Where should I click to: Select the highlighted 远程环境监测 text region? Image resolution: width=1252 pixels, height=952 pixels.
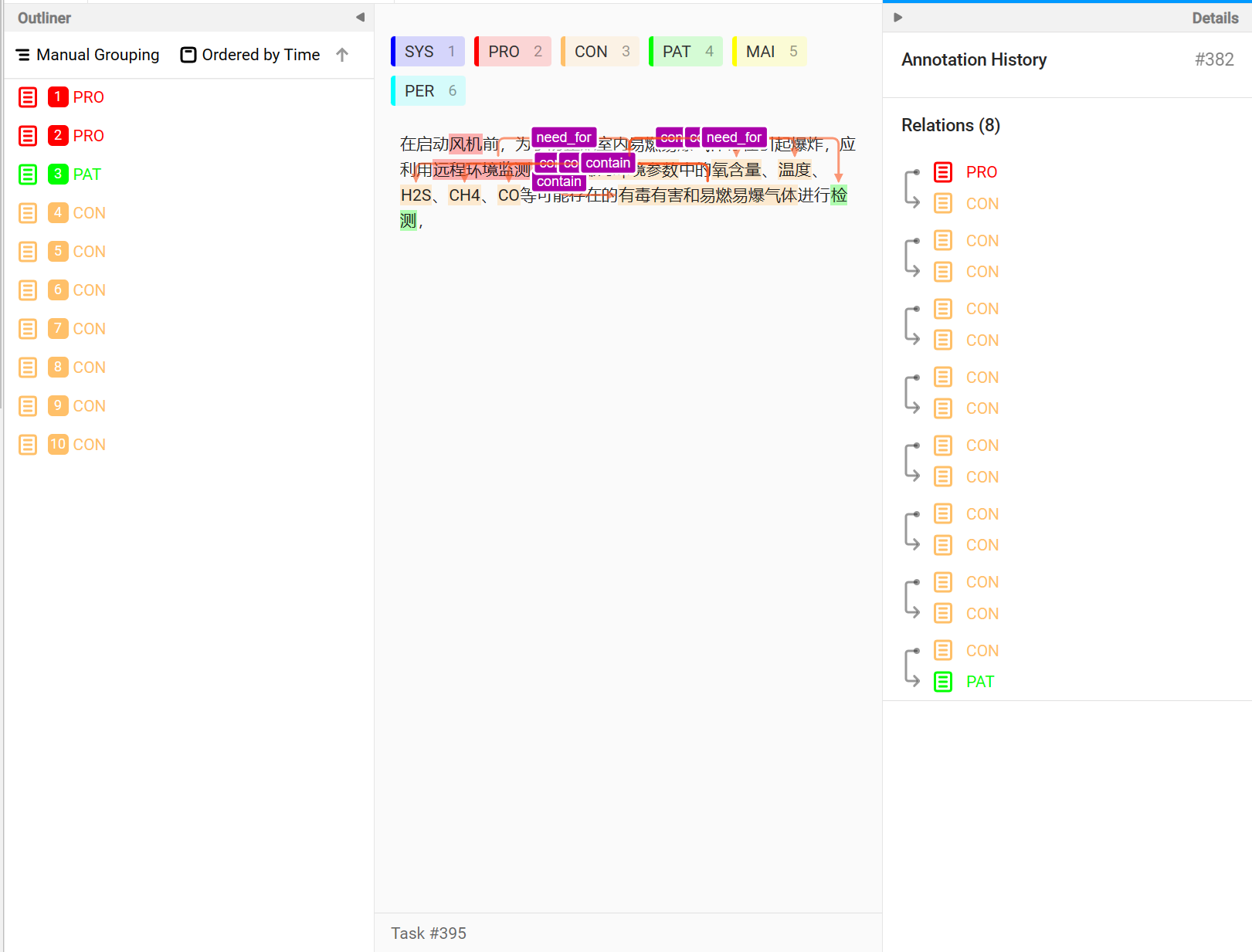click(x=481, y=170)
